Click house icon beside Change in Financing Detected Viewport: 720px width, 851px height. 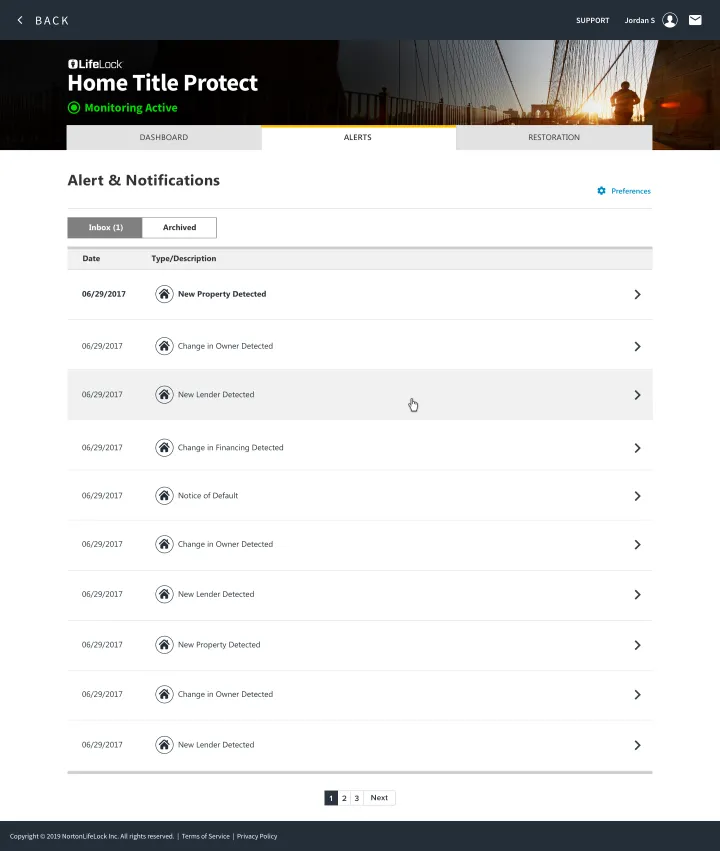164,447
